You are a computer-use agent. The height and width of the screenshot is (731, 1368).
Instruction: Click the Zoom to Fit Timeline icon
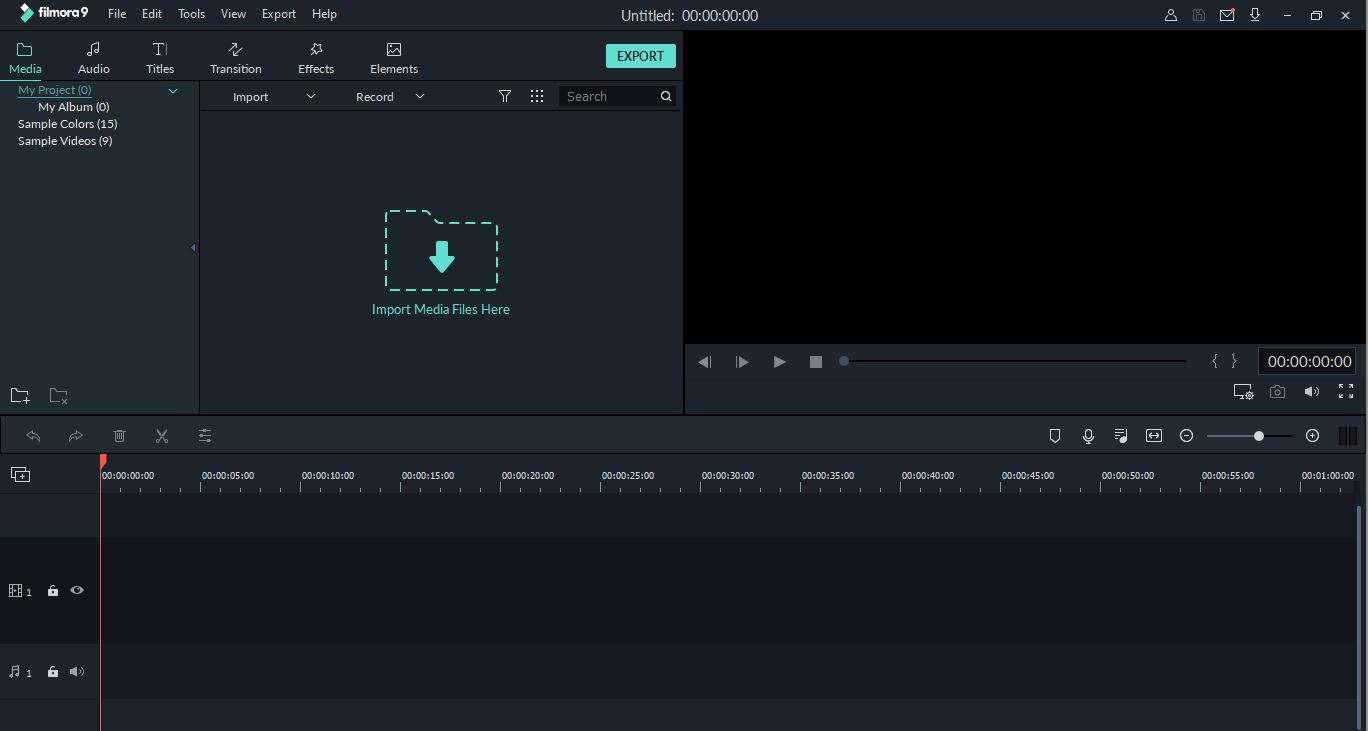[x=1154, y=435]
